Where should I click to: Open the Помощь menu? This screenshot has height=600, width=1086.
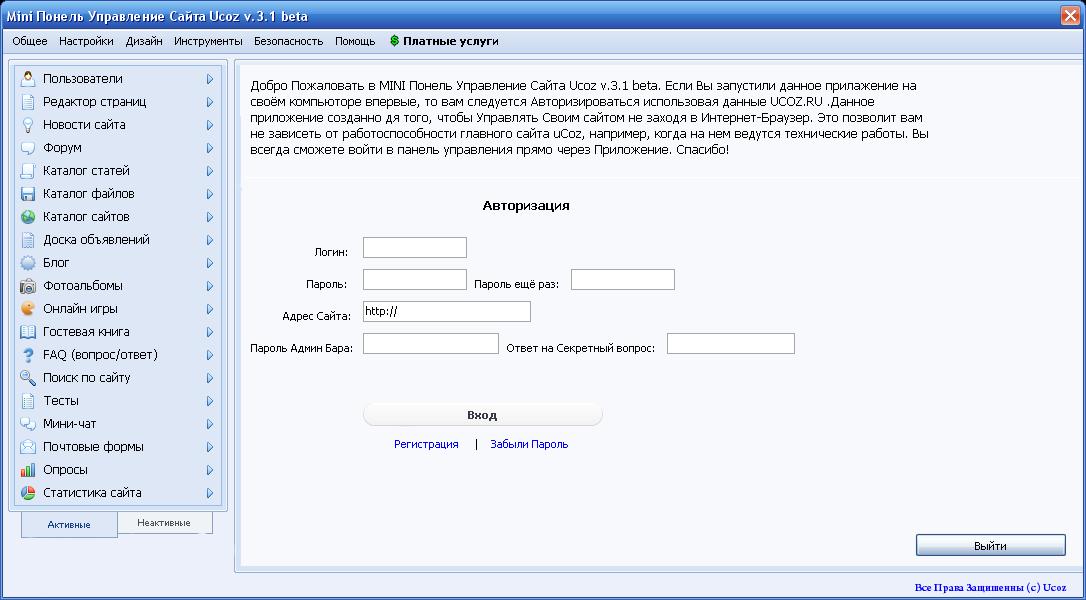[355, 41]
